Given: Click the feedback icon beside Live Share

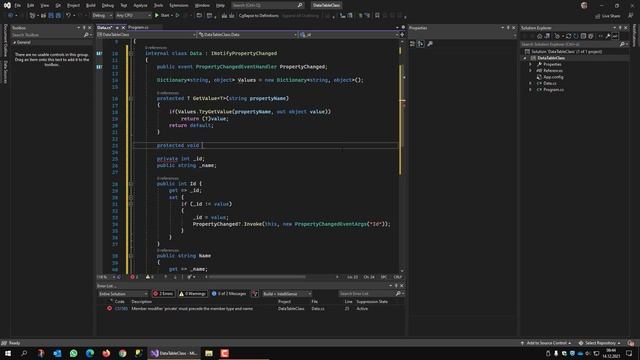Looking at the screenshot, I should point(631,16).
